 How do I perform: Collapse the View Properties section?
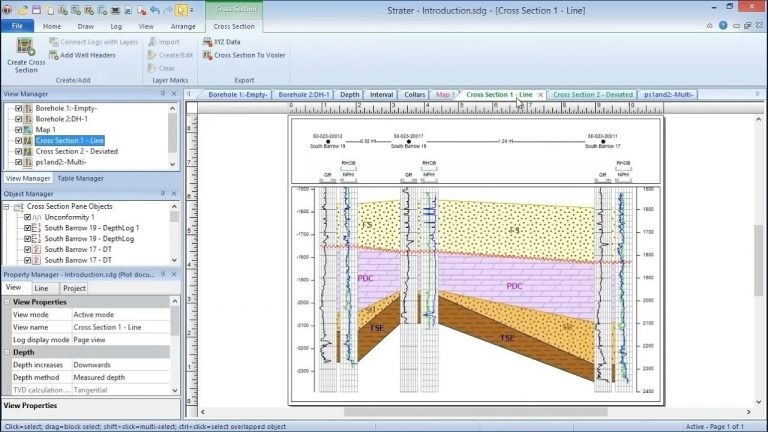tap(7, 302)
